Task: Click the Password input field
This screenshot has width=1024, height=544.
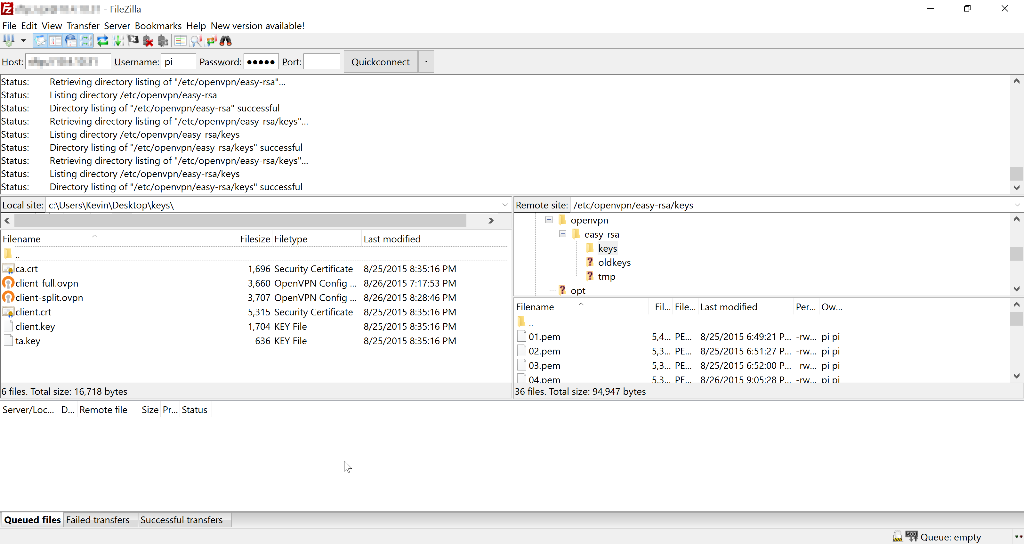Action: click(x=261, y=62)
